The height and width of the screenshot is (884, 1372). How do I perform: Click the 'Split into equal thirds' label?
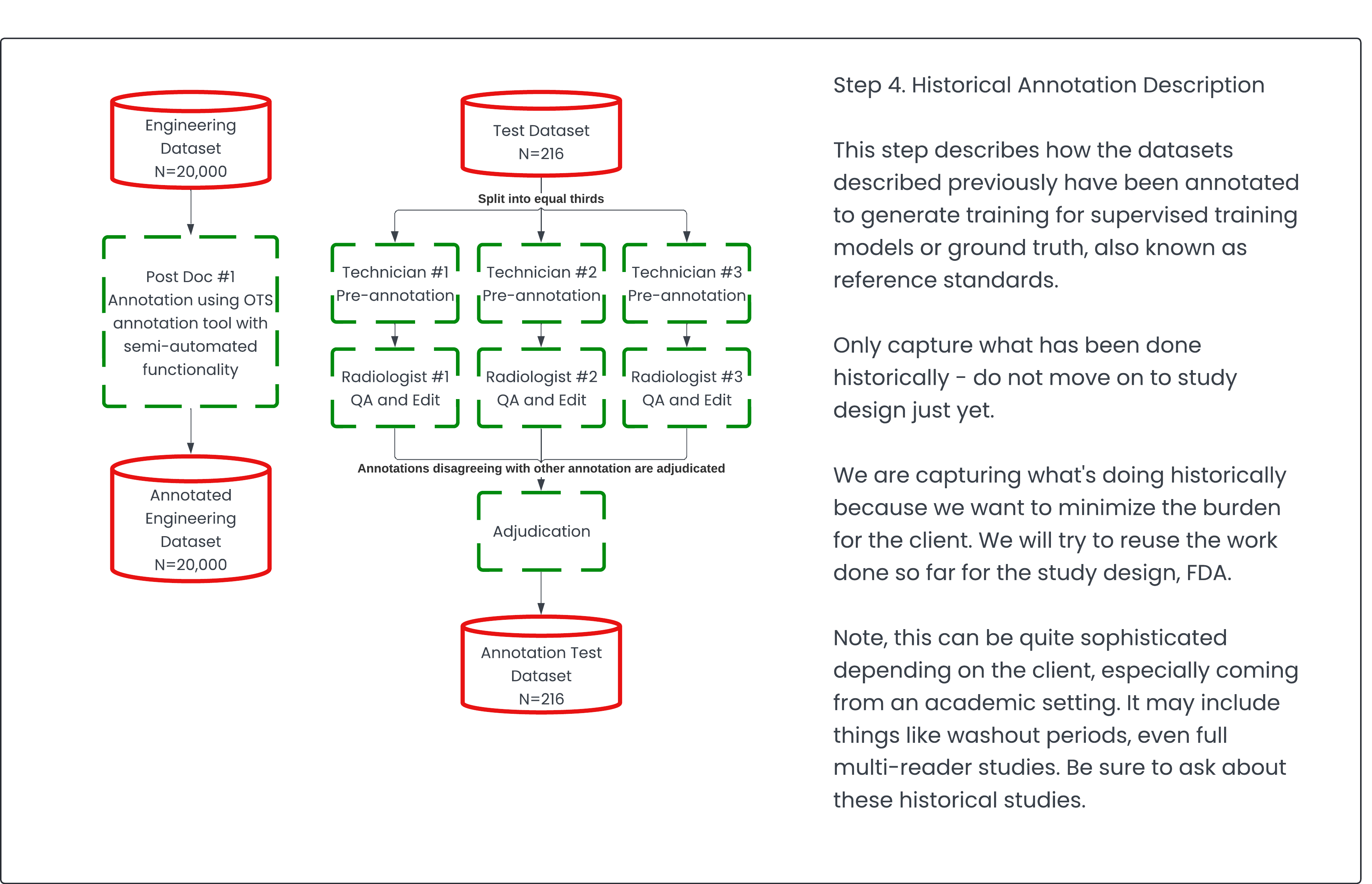(x=541, y=199)
